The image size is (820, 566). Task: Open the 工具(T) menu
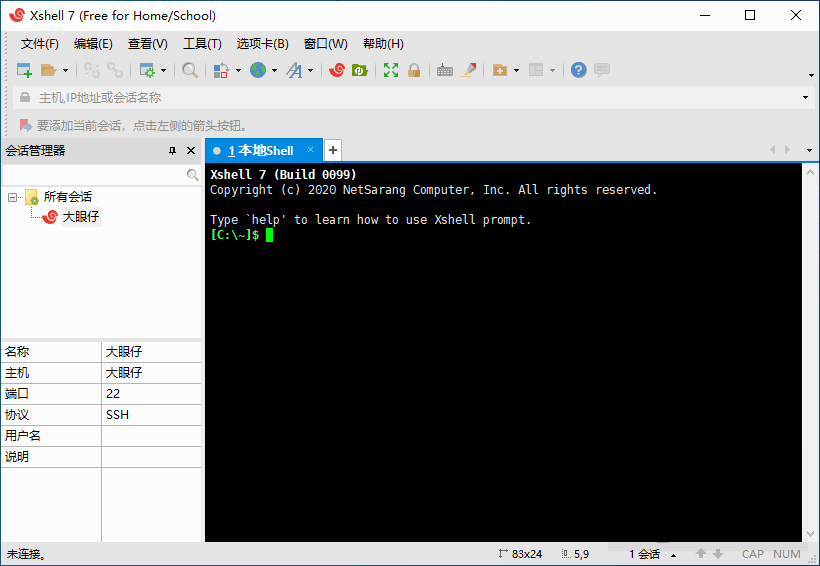click(x=202, y=44)
